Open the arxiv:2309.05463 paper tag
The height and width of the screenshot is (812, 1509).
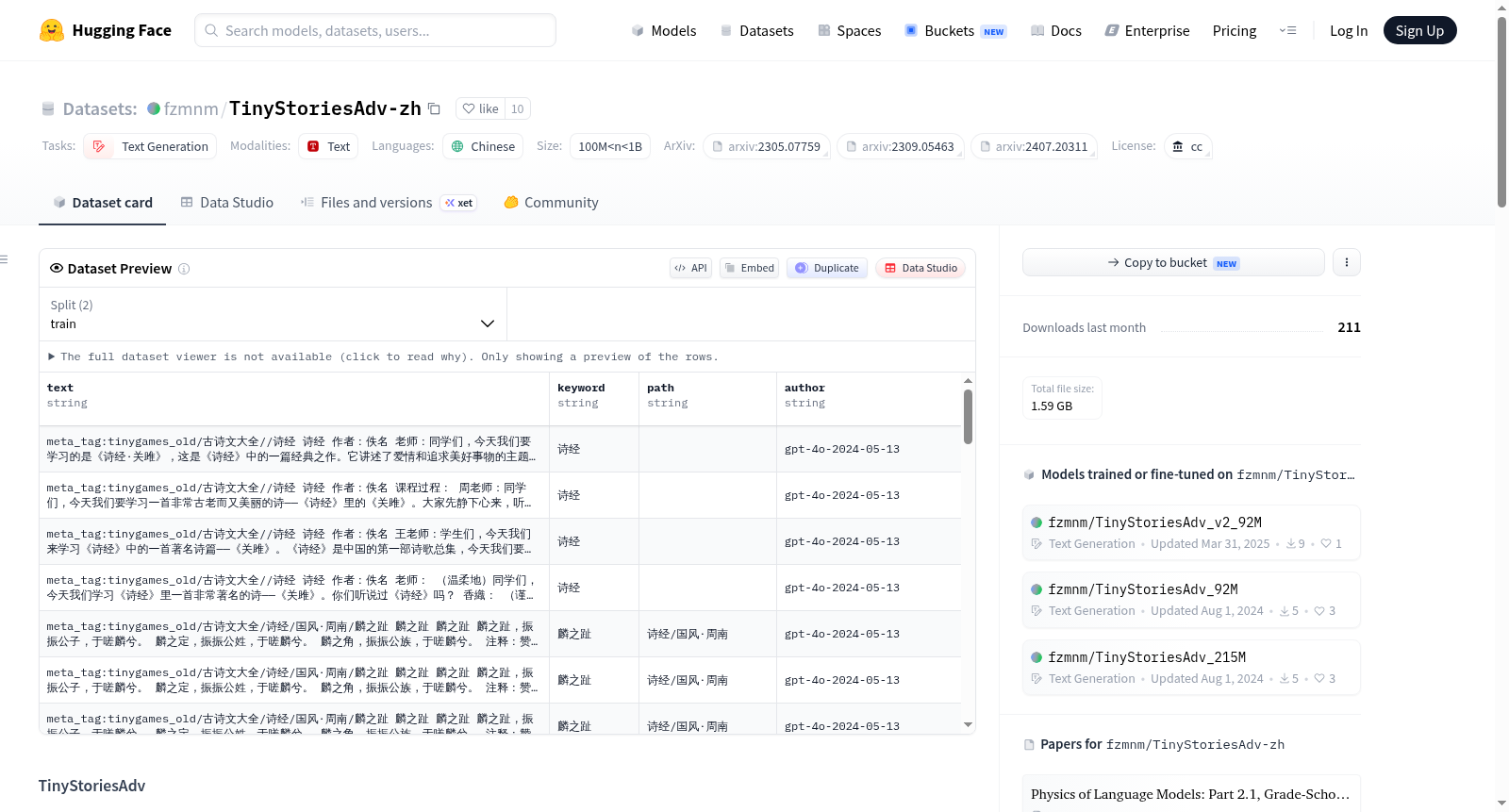[901, 146]
